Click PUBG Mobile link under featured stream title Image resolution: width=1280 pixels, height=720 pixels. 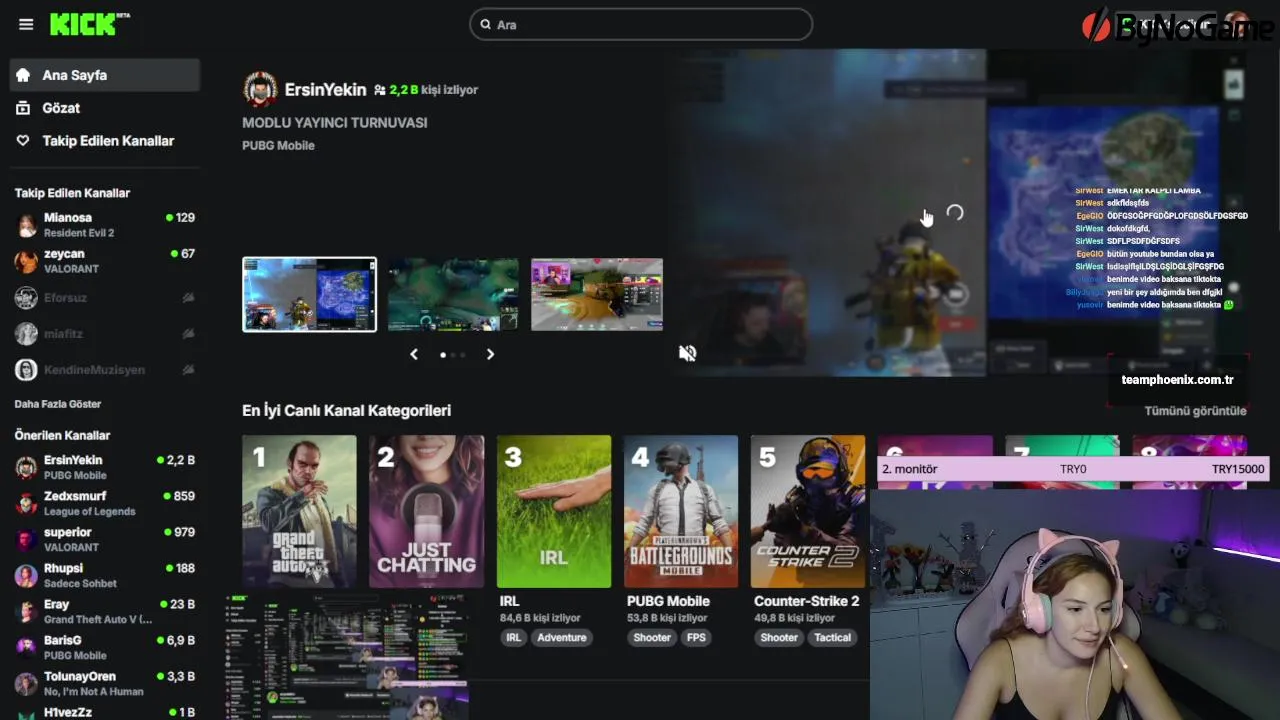click(x=278, y=145)
